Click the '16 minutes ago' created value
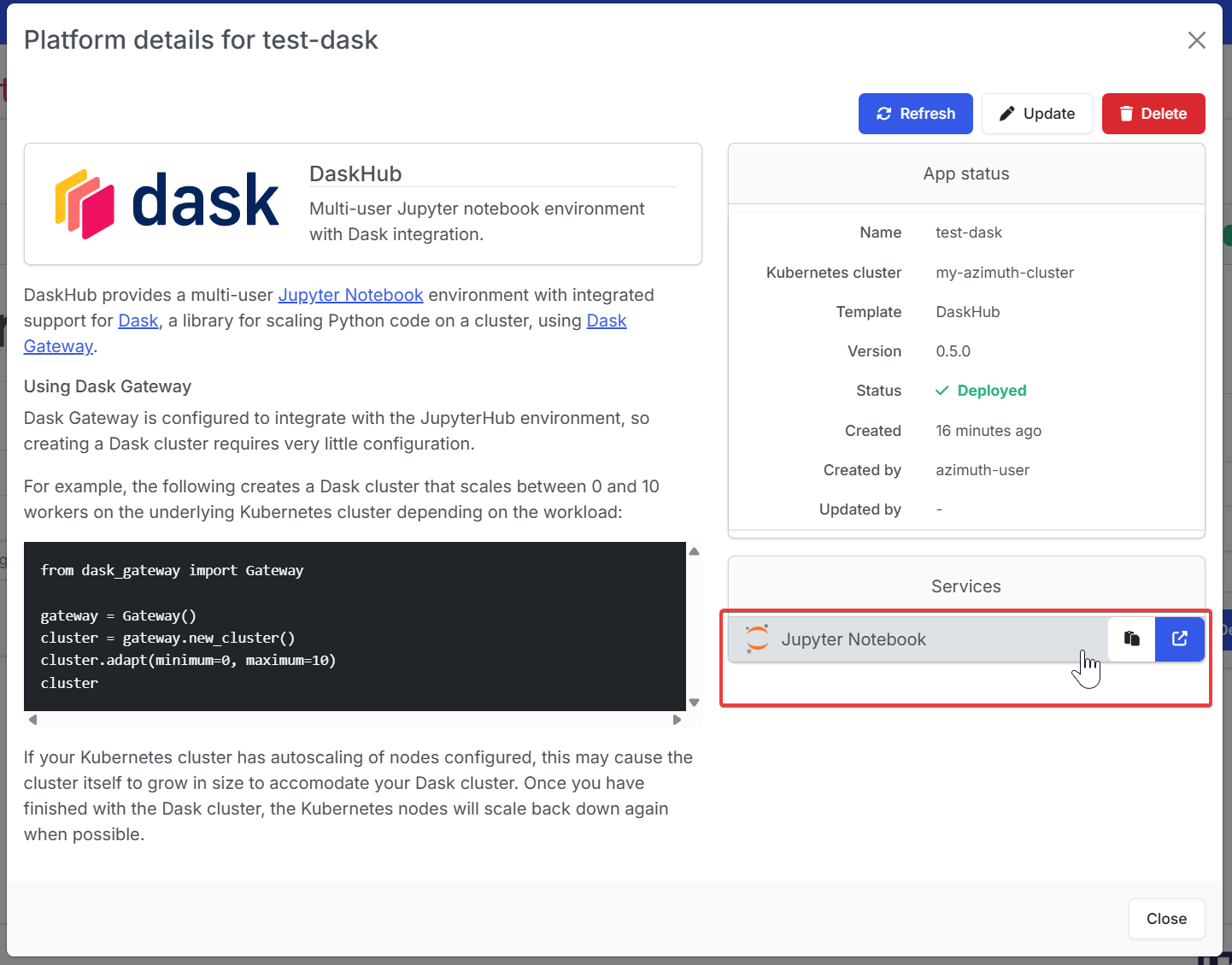This screenshot has height=965, width=1232. coord(989,431)
